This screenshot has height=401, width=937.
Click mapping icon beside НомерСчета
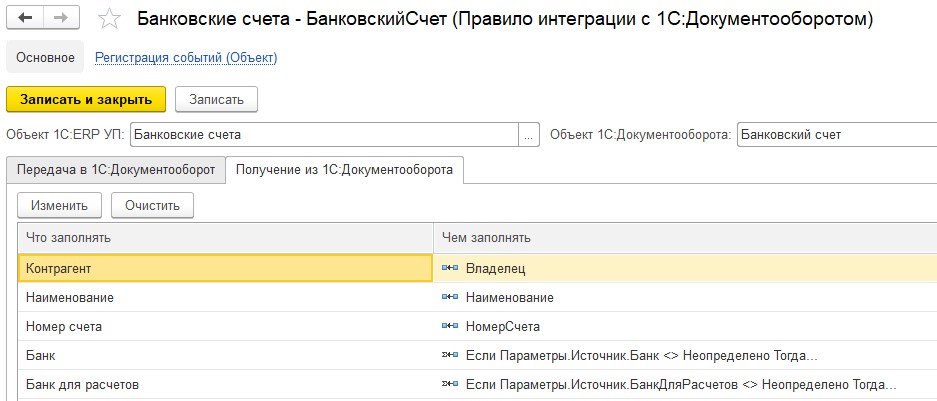450,326
